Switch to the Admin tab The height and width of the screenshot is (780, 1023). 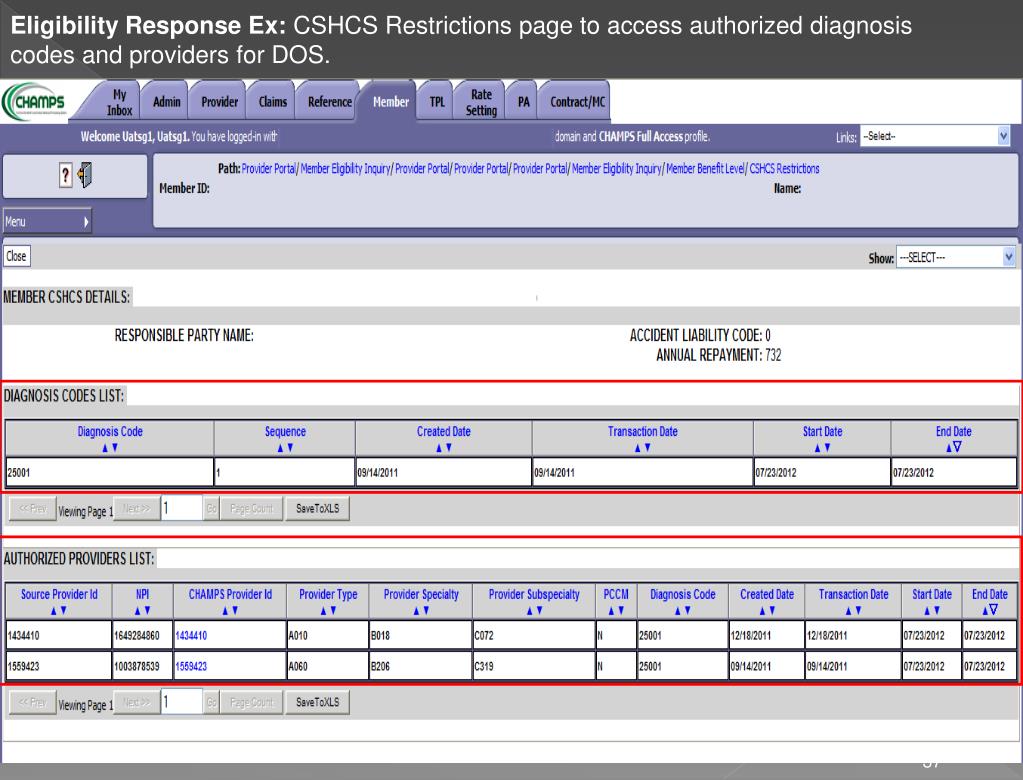(166, 102)
